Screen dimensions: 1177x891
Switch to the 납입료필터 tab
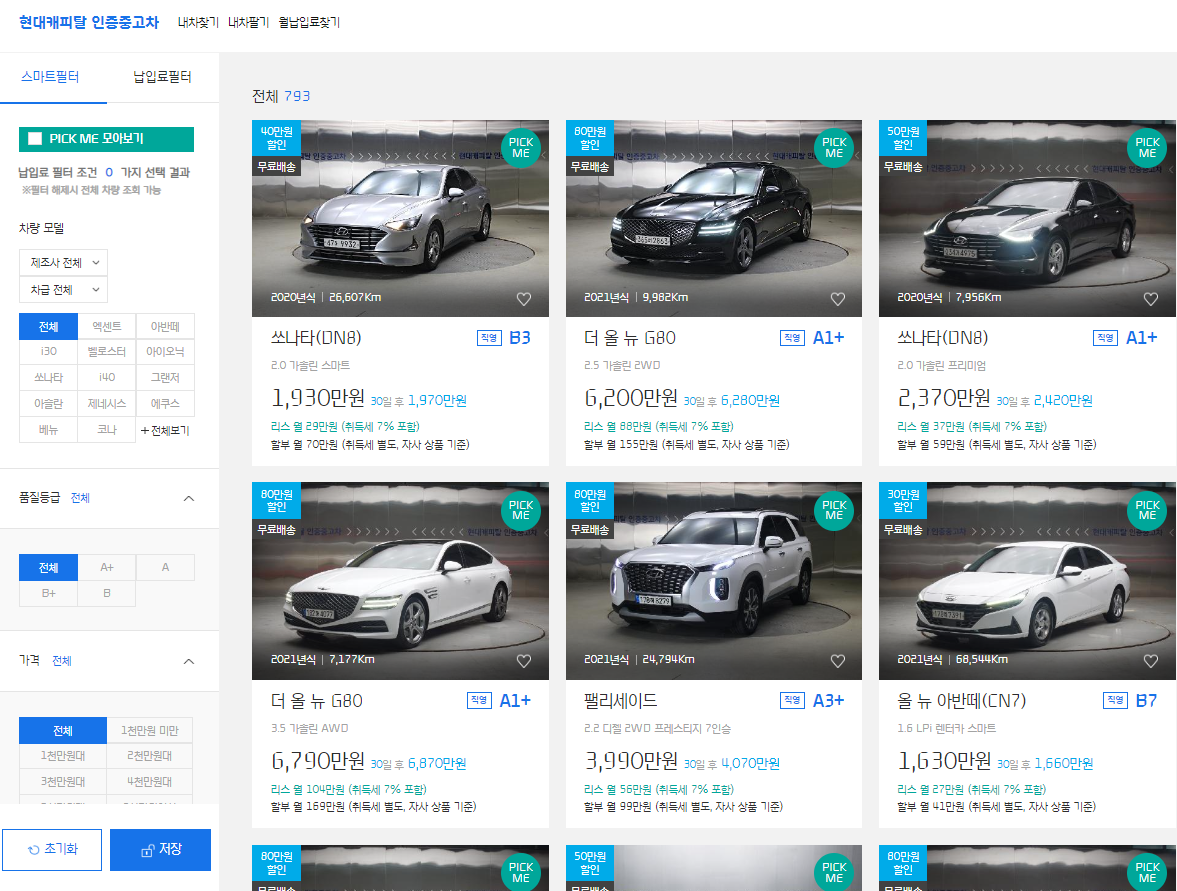pyautogui.click(x=162, y=77)
